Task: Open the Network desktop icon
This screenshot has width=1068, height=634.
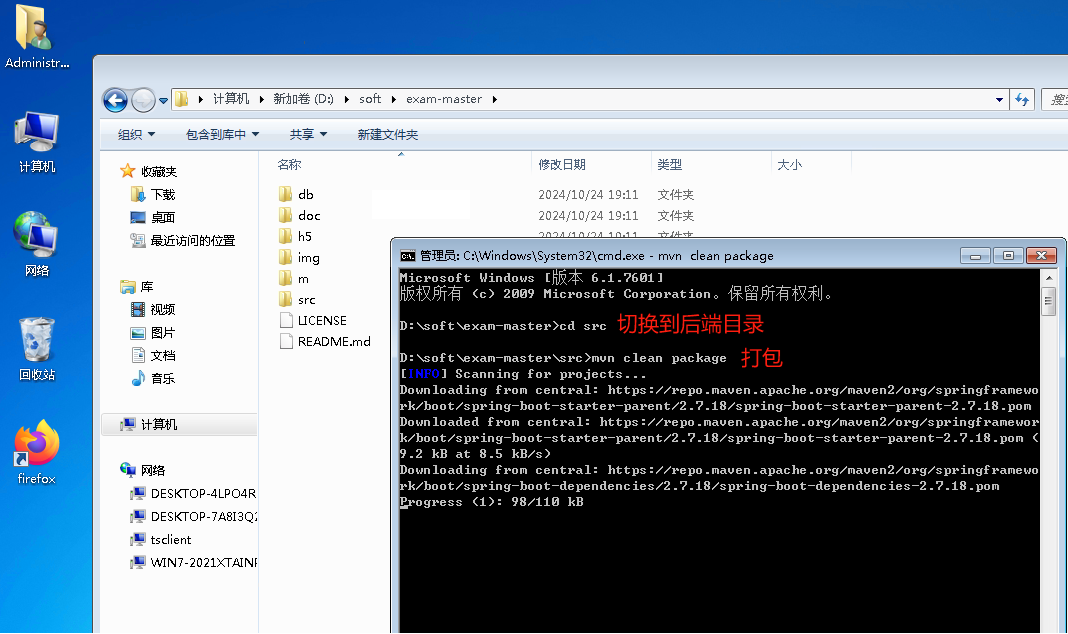Action: point(37,236)
